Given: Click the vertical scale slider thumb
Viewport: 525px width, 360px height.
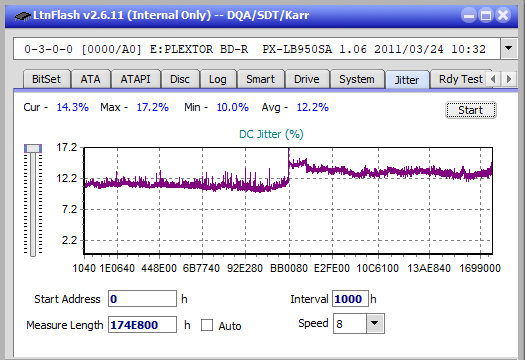Looking at the screenshot, I should coord(33,148).
